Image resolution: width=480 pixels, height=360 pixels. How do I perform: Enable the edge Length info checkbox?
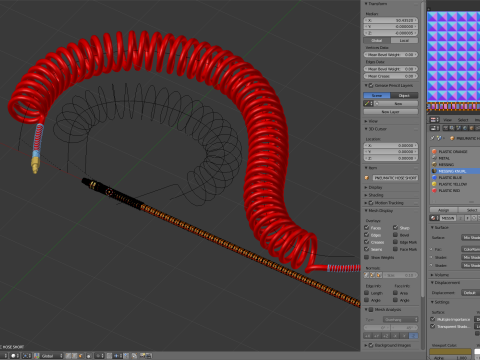click(x=367, y=293)
